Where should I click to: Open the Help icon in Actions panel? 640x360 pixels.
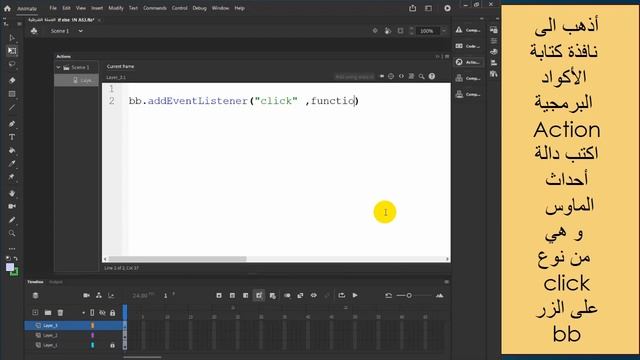432,76
